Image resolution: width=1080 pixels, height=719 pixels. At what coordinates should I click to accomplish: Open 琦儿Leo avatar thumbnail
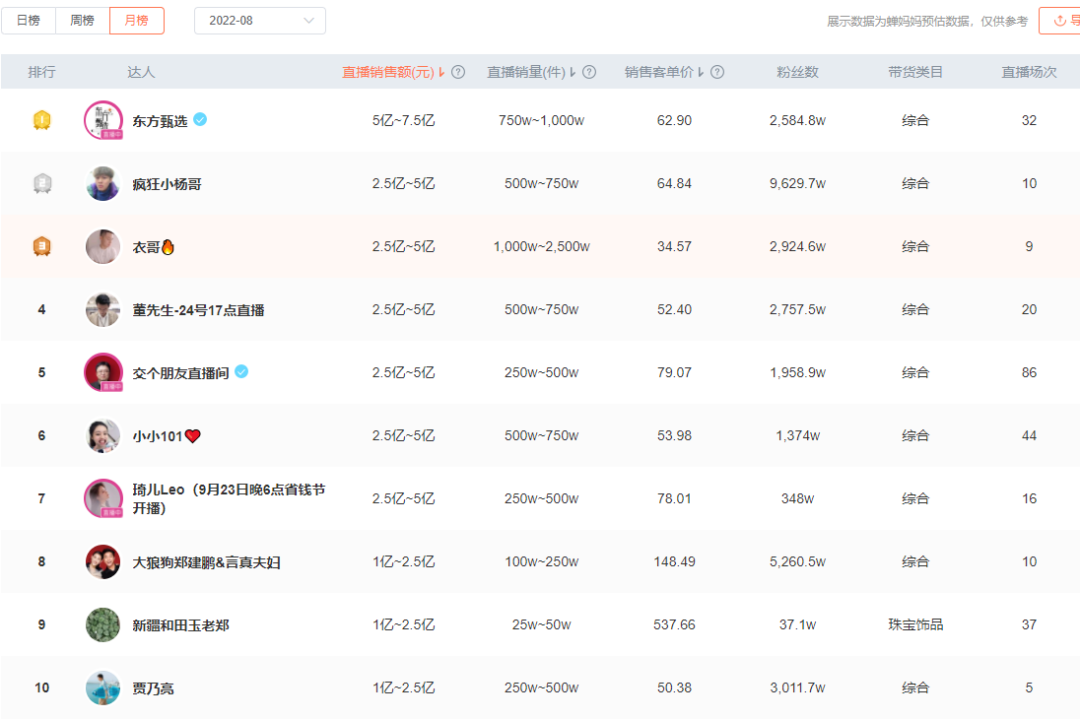(x=103, y=499)
